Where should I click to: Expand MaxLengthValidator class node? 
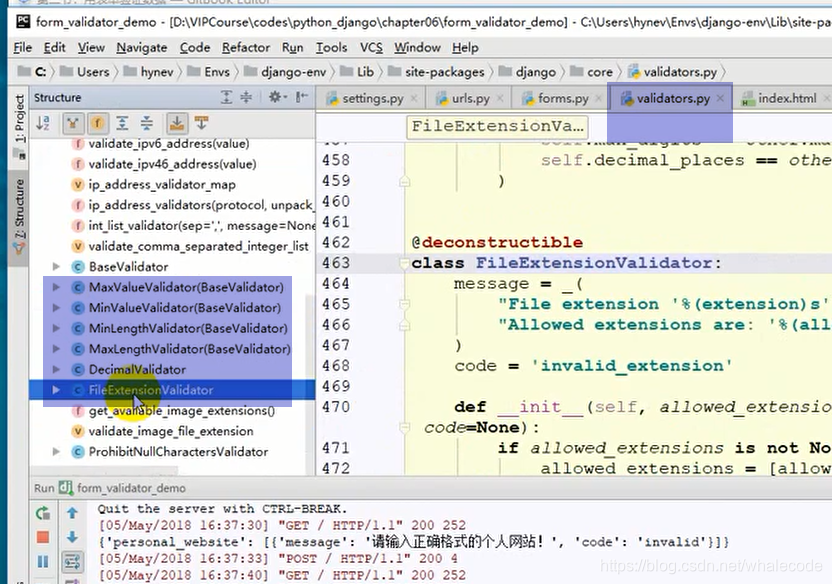point(56,348)
